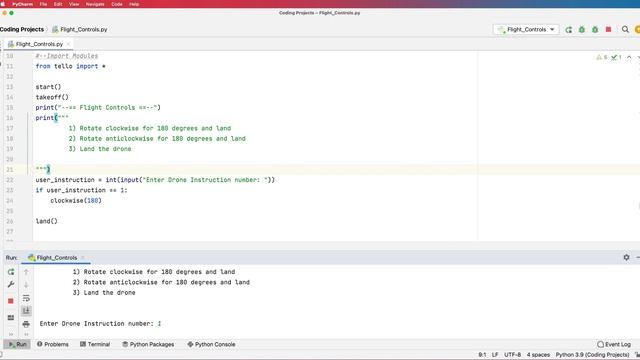Toggle soft-wrap in the Run console
Viewport: 640px width, 360px height.
pos(26,298)
